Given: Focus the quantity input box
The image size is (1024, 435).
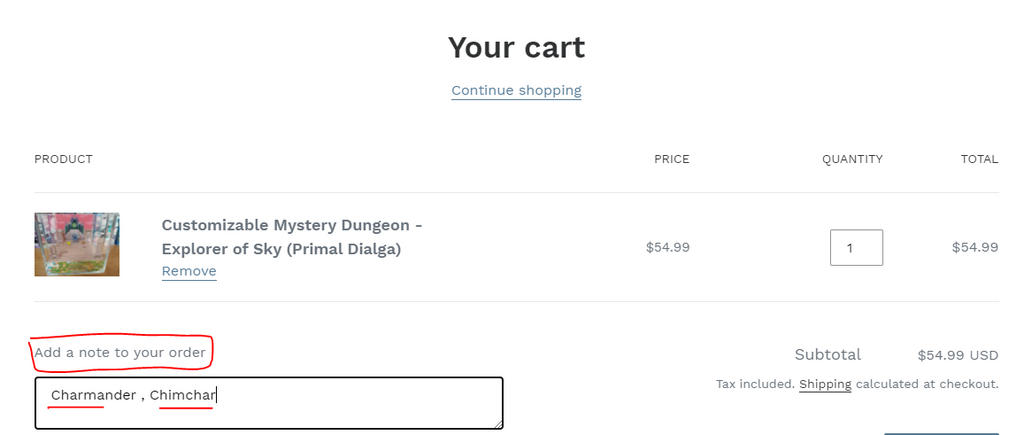Looking at the screenshot, I should click(x=855, y=248).
